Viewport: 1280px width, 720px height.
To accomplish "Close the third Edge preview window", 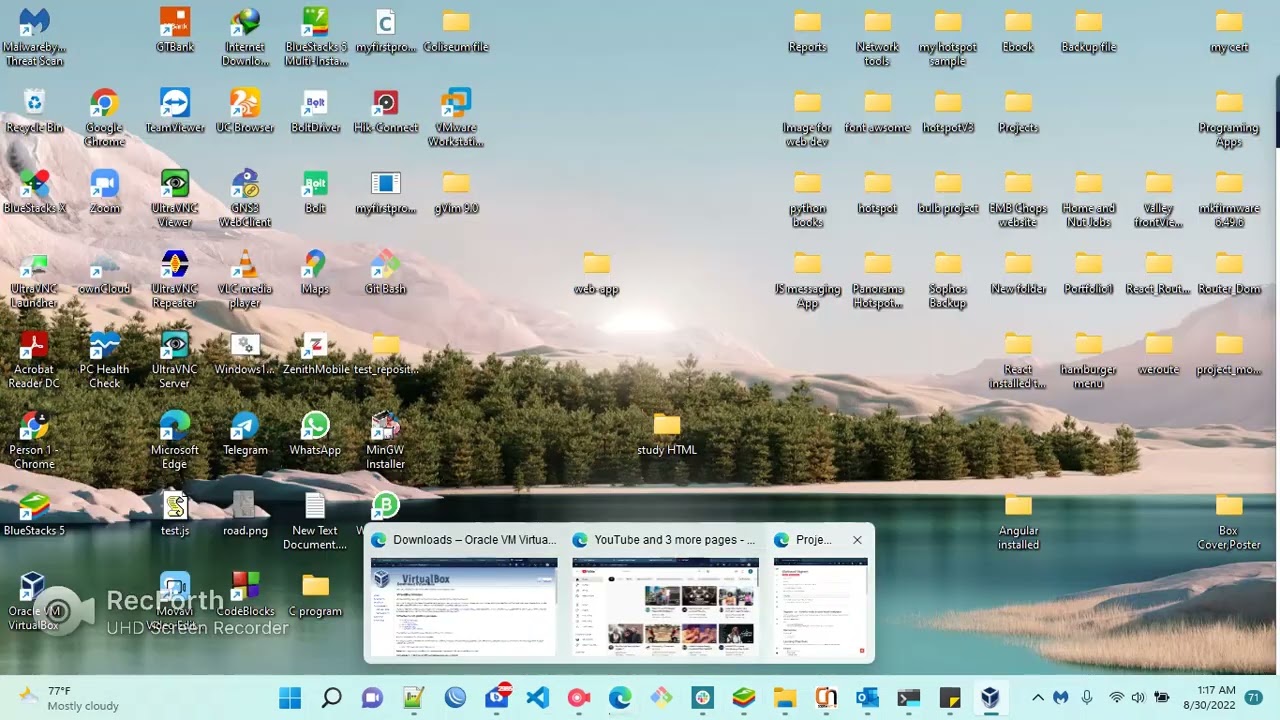I will tap(857, 540).
